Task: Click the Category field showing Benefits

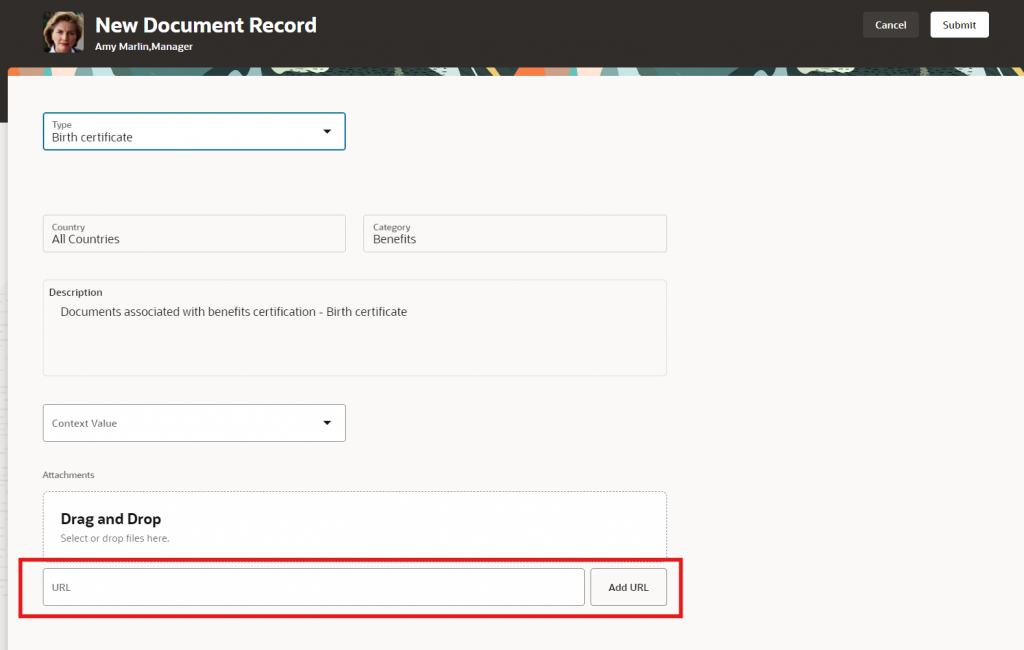Action: point(514,233)
